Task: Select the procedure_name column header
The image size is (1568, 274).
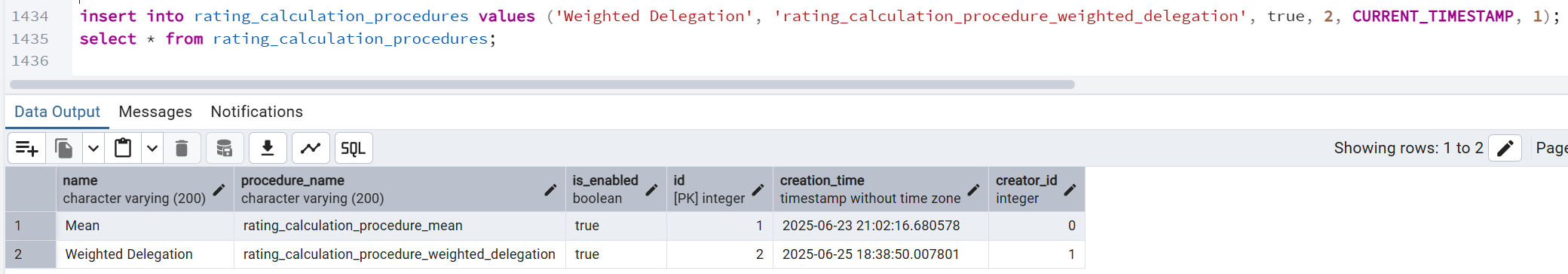Action: [x=400, y=189]
